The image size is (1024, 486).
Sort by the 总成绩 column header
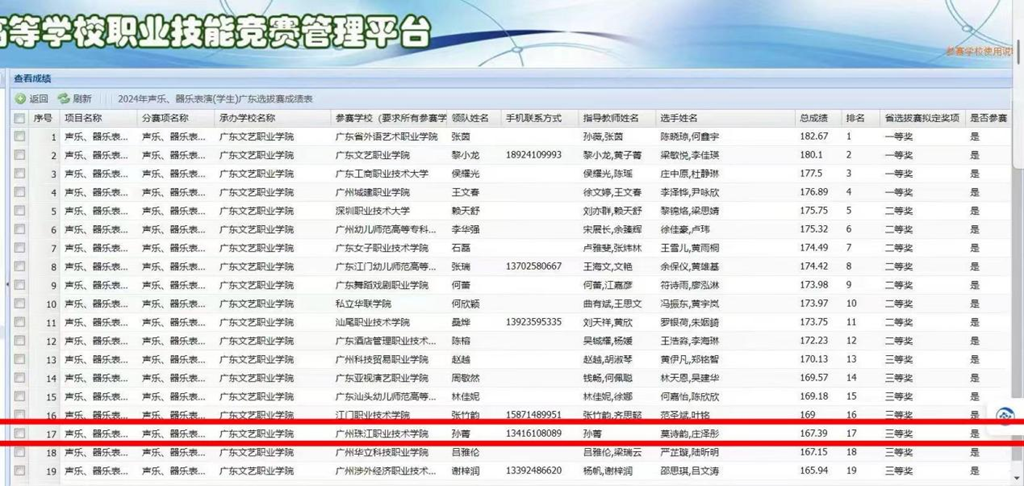coord(813,118)
